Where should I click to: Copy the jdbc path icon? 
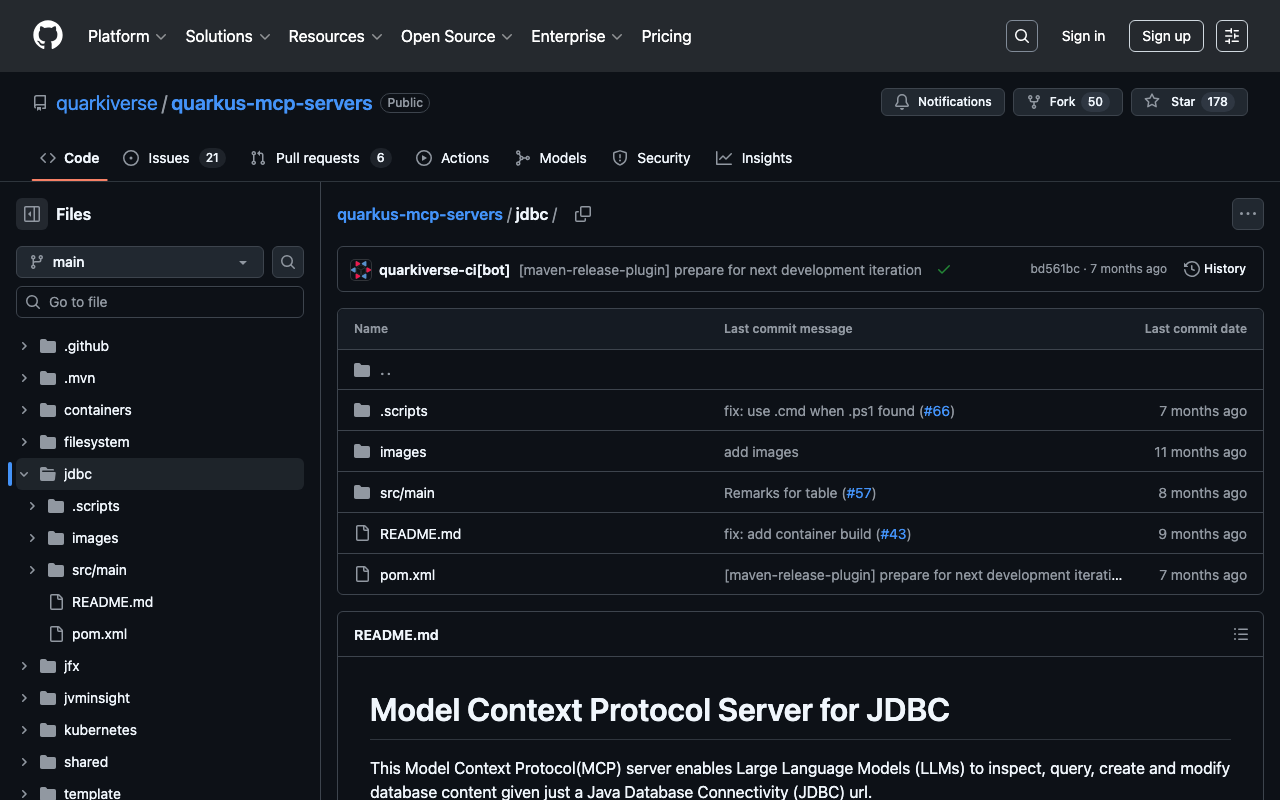[x=583, y=214]
